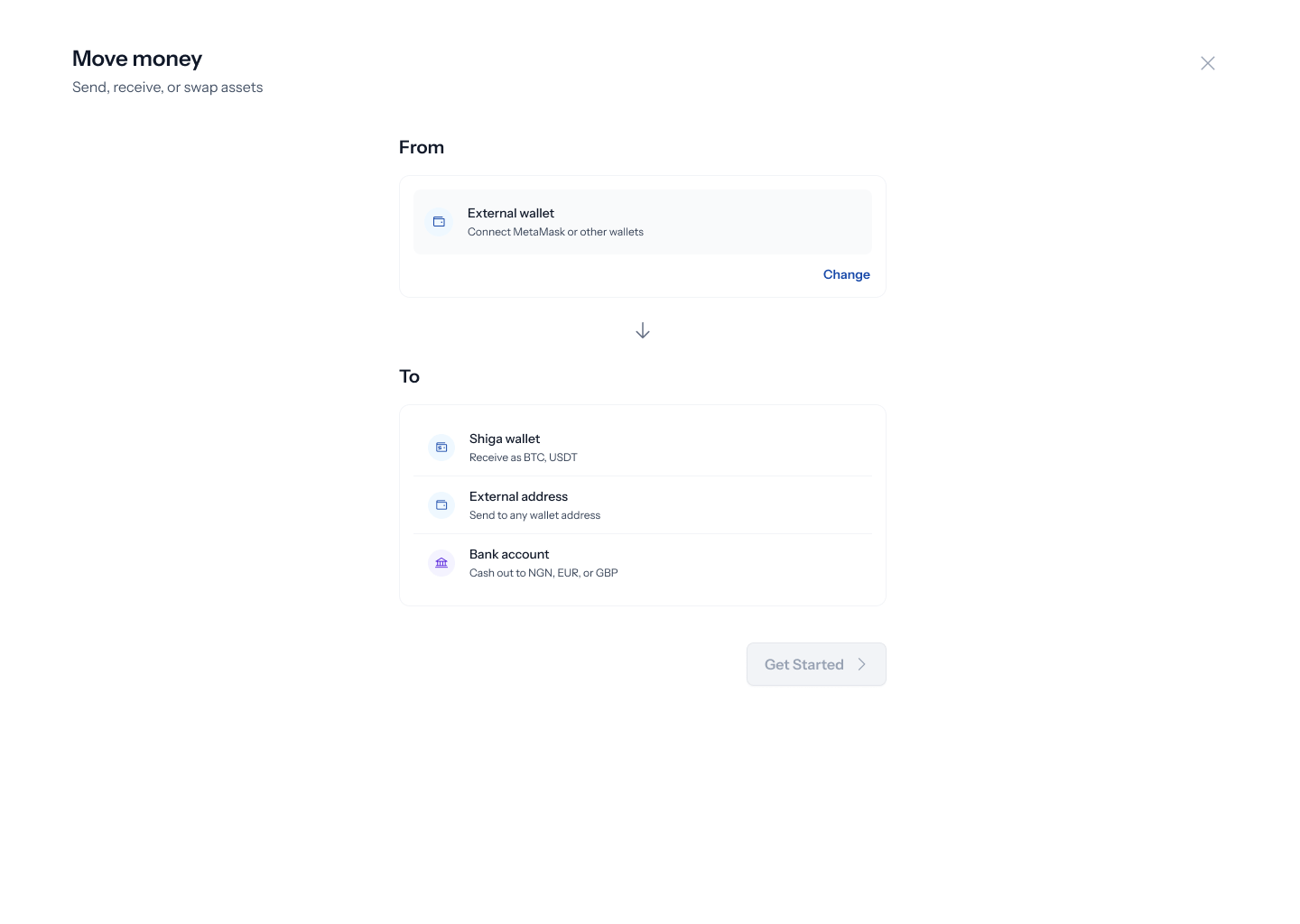Close the Move money dialog

tap(1208, 63)
